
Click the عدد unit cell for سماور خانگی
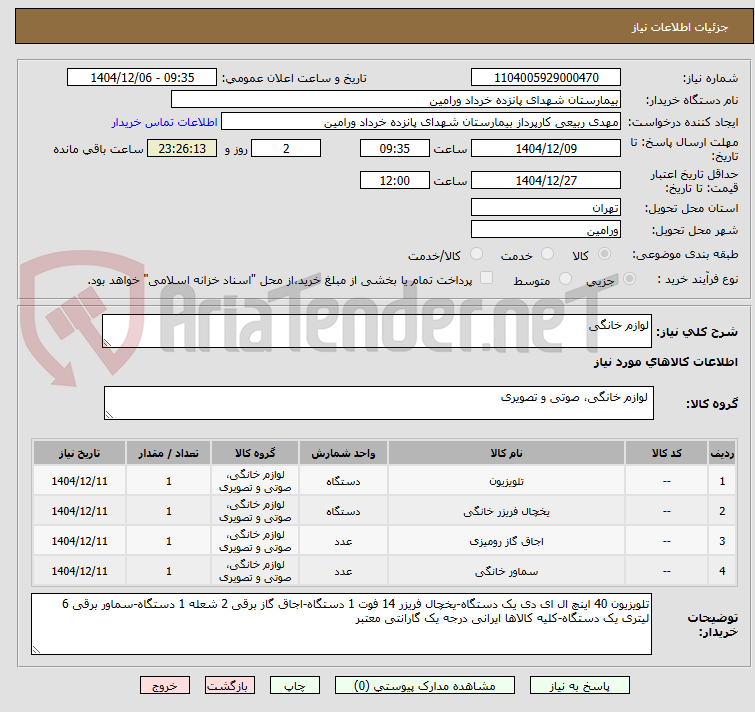(343, 571)
